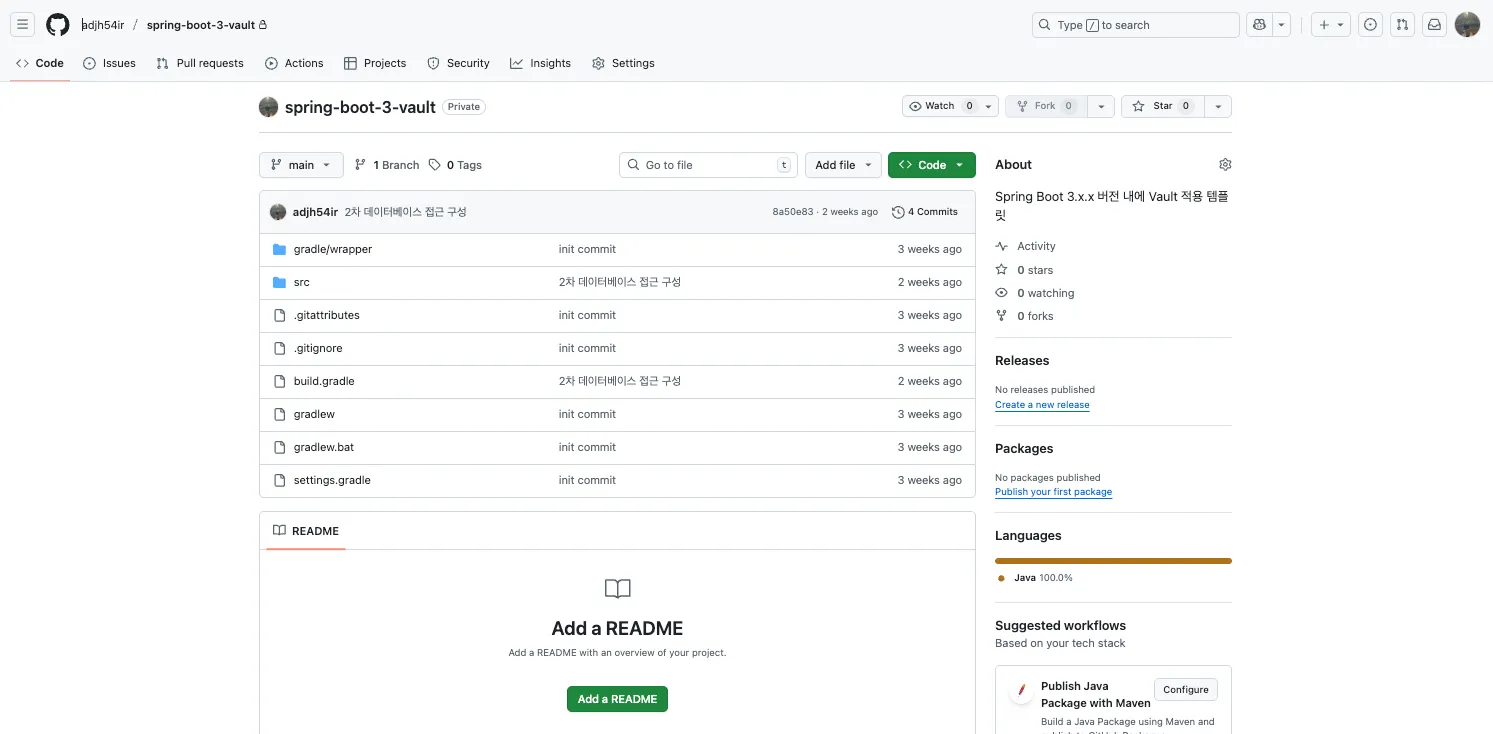Open the notifications inbox icon
This screenshot has height=734, width=1493.
pyautogui.click(x=1435, y=25)
